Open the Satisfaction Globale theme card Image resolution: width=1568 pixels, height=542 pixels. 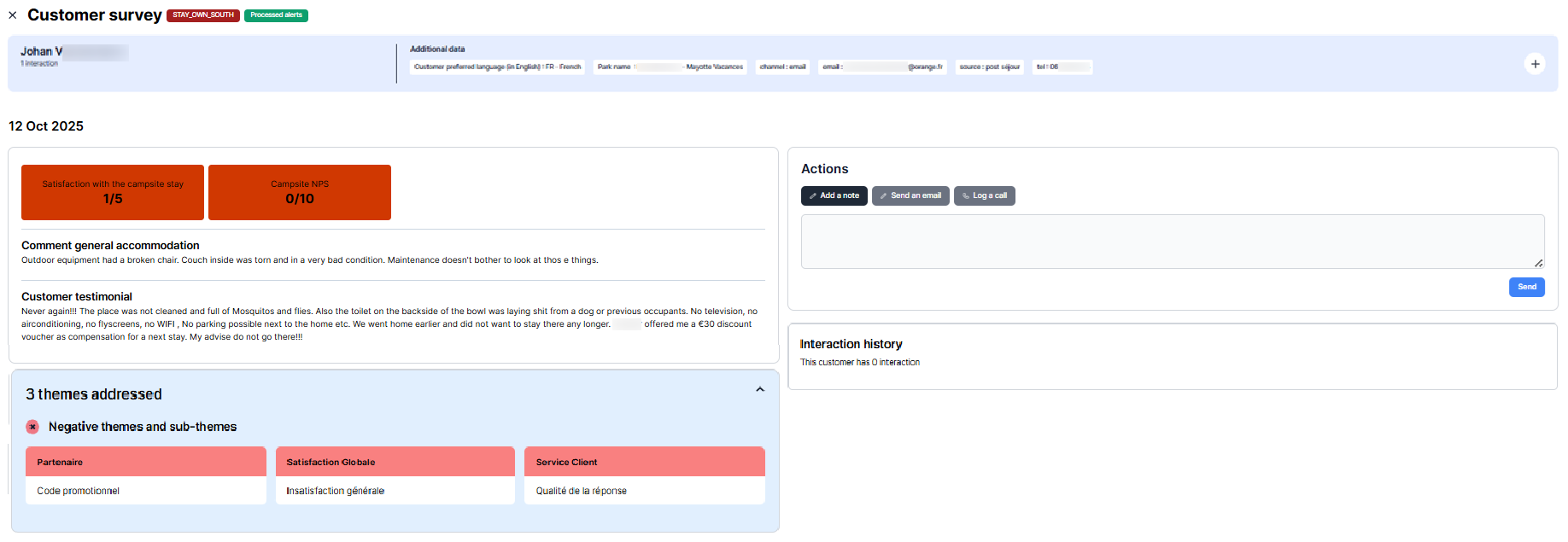395,462
